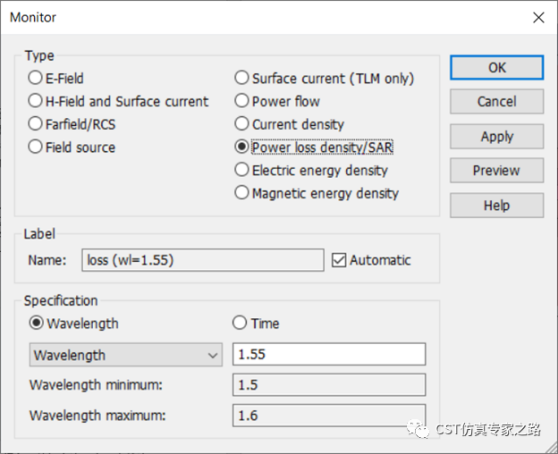
Task: Confirm with the OK button
Action: point(497,68)
